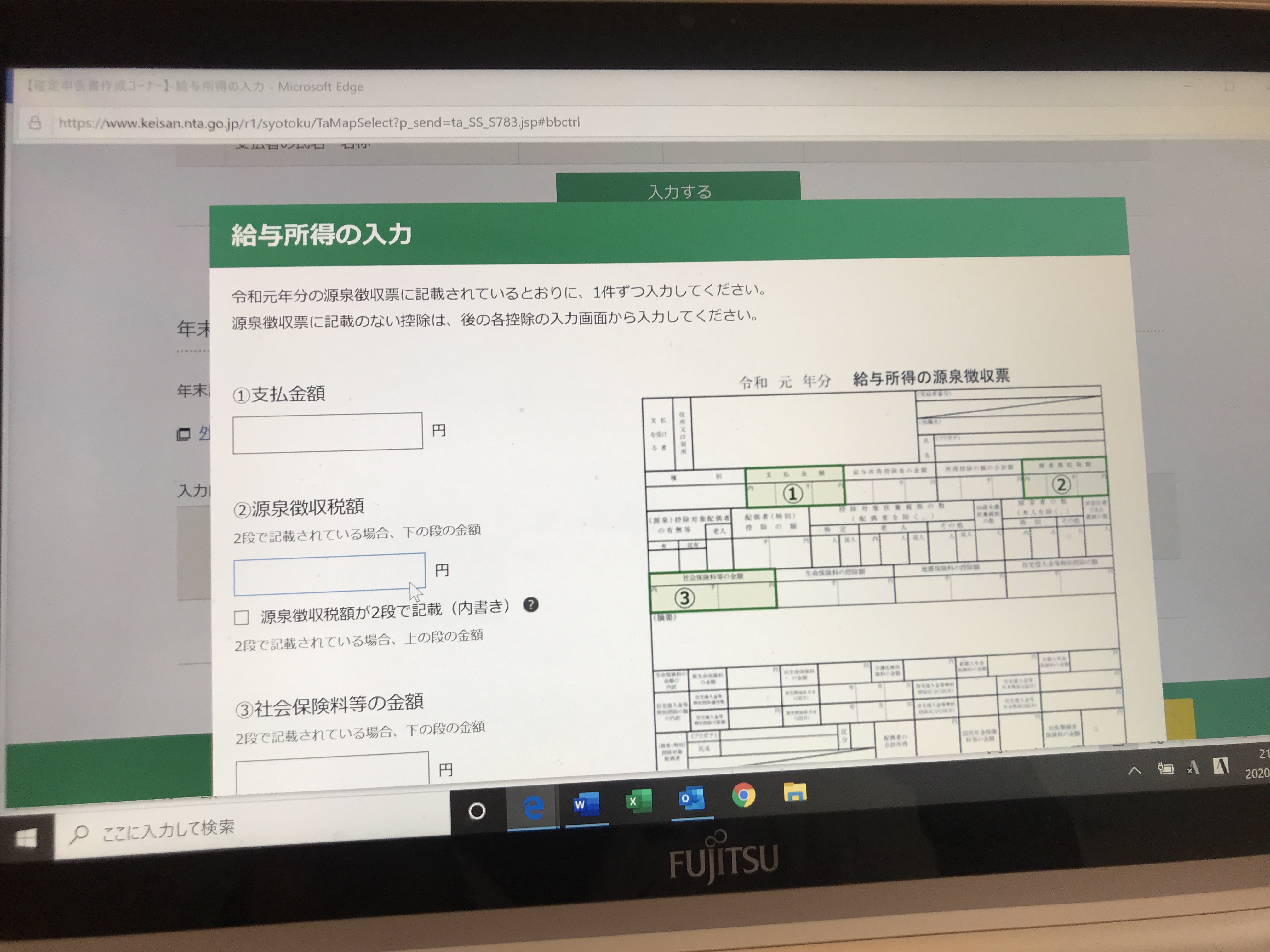Open Word from the taskbar
The height and width of the screenshot is (952, 1270).
click(x=586, y=804)
